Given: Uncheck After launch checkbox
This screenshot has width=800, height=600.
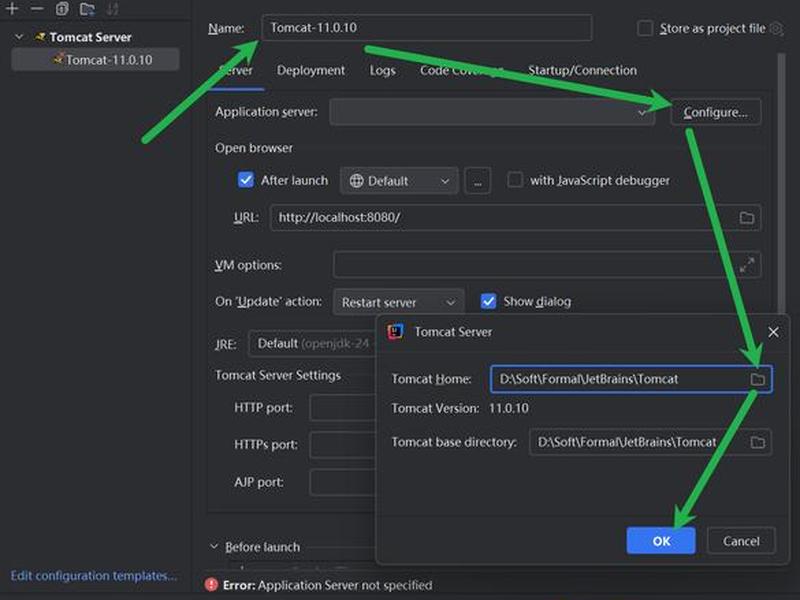Looking at the screenshot, I should point(245,180).
